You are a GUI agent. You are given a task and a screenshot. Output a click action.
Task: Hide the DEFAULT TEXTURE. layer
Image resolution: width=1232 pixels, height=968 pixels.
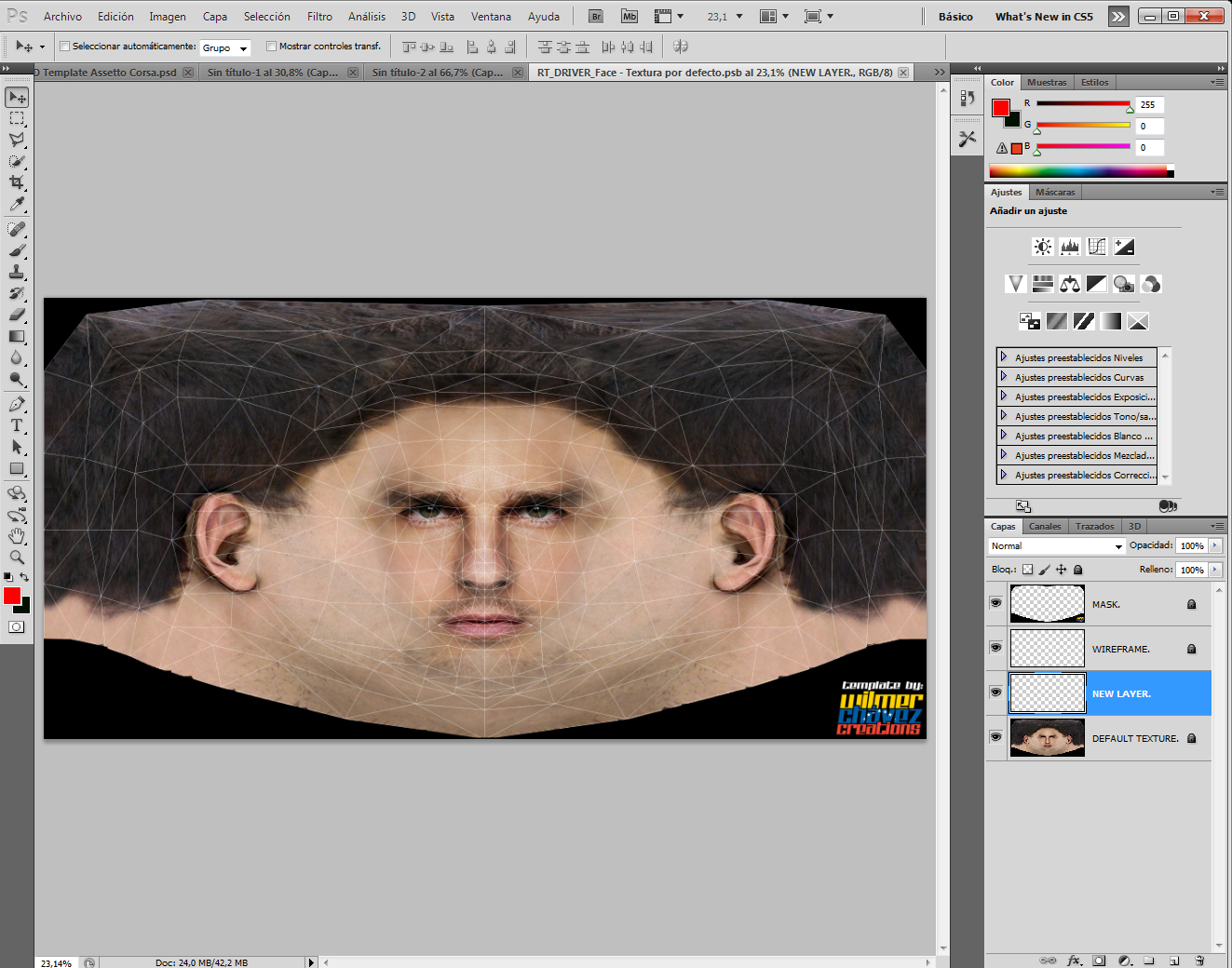coord(995,737)
